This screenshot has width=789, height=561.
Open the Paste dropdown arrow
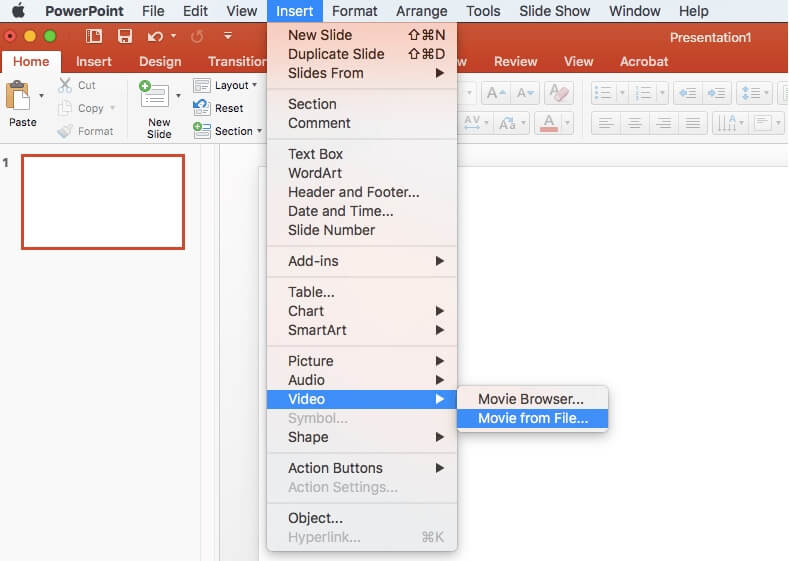[x=41, y=95]
